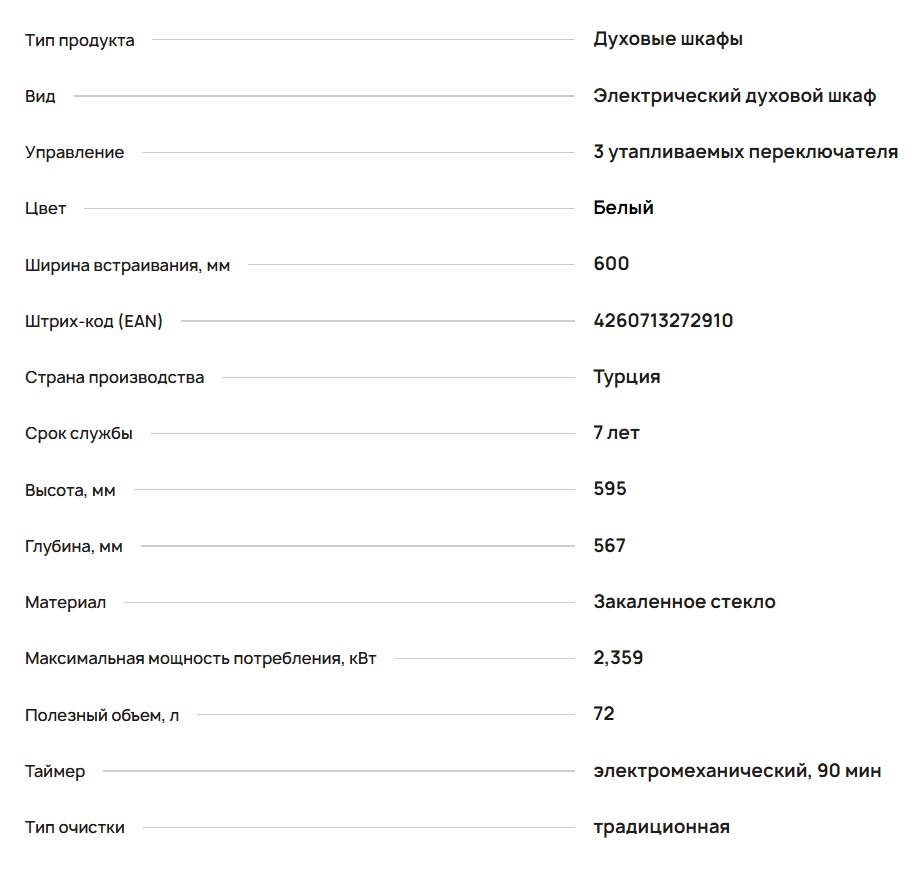Select the cleaning type "традиционная"

pyautogui.click(x=661, y=827)
